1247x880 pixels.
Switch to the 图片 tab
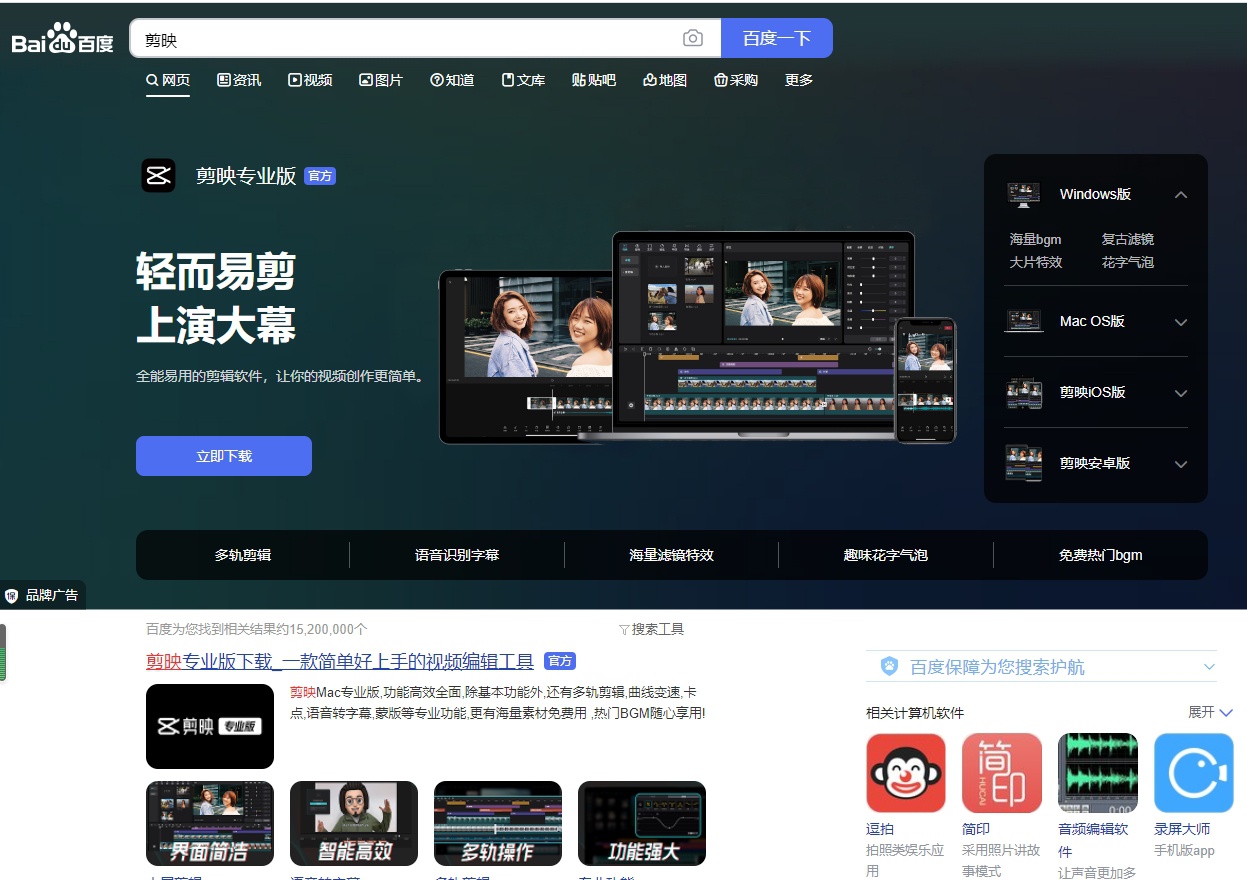[381, 80]
